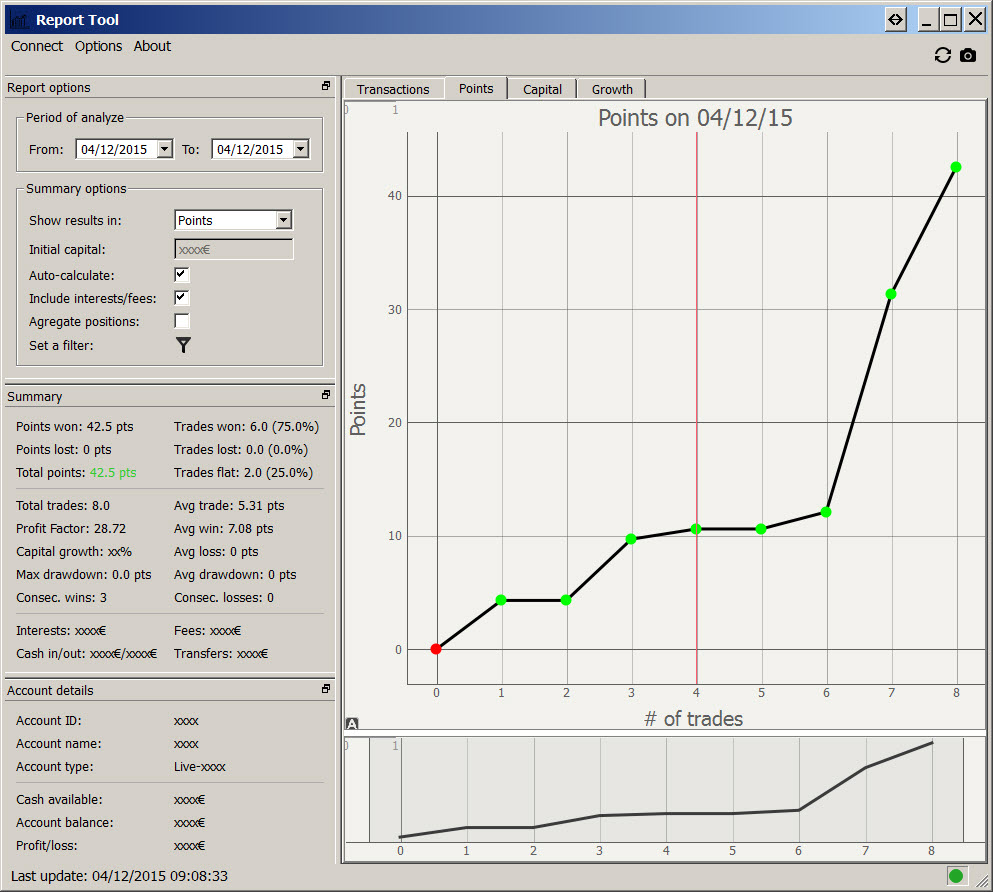
Task: Click the Account type Live-xxxx value
Action: pyautogui.click(x=199, y=767)
